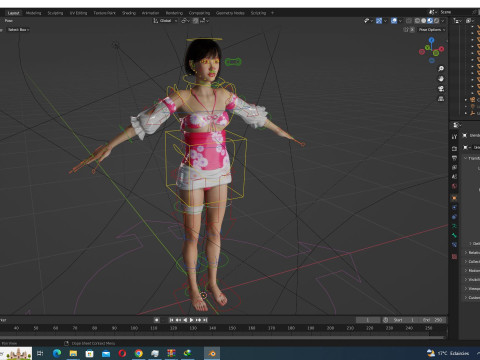Image resolution: width=480 pixels, height=360 pixels.
Task: Click the End frame 250 field
Action: tap(432, 320)
